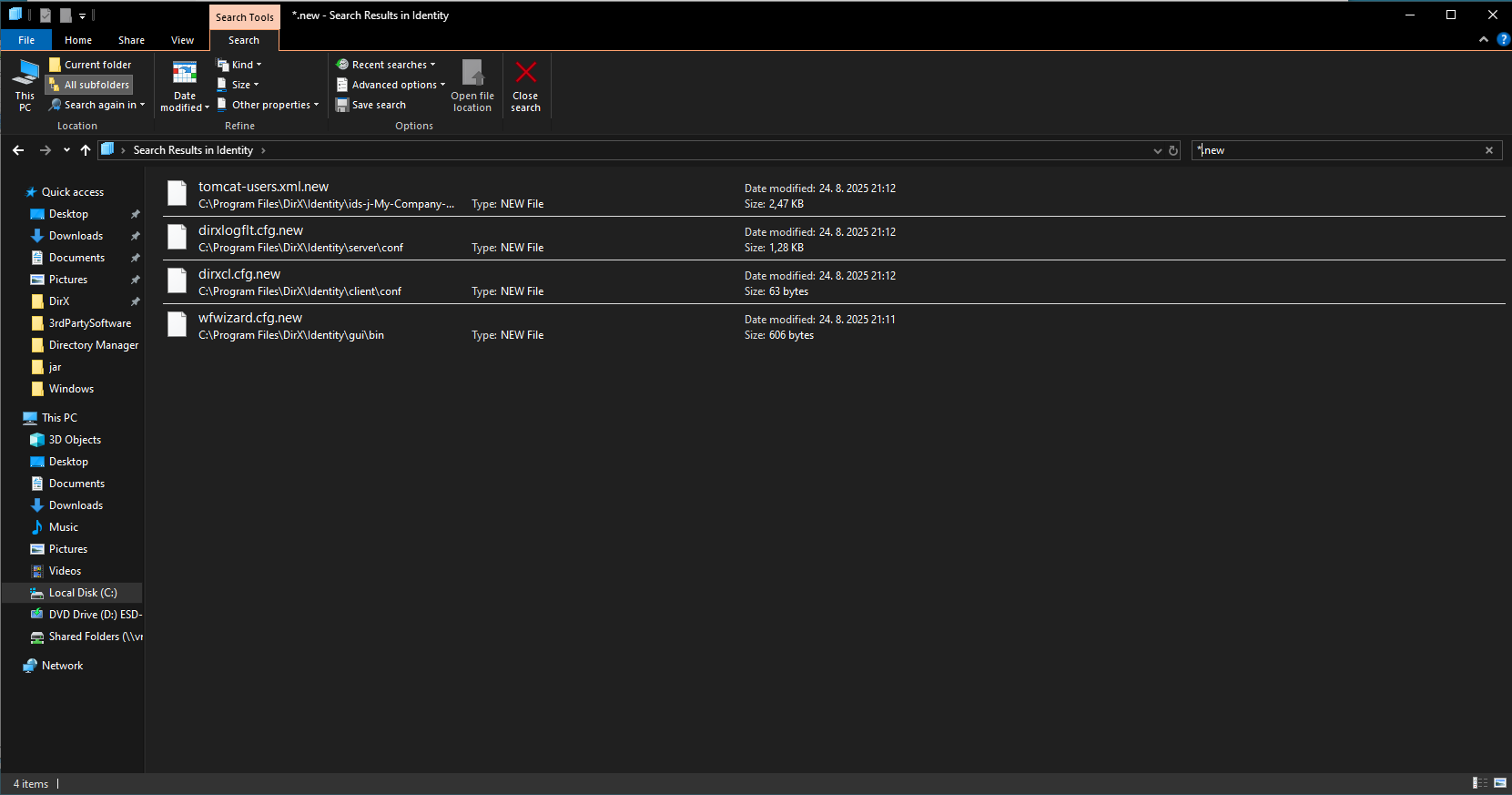Click the red Close search icon
1512x795 pixels.
(525, 72)
